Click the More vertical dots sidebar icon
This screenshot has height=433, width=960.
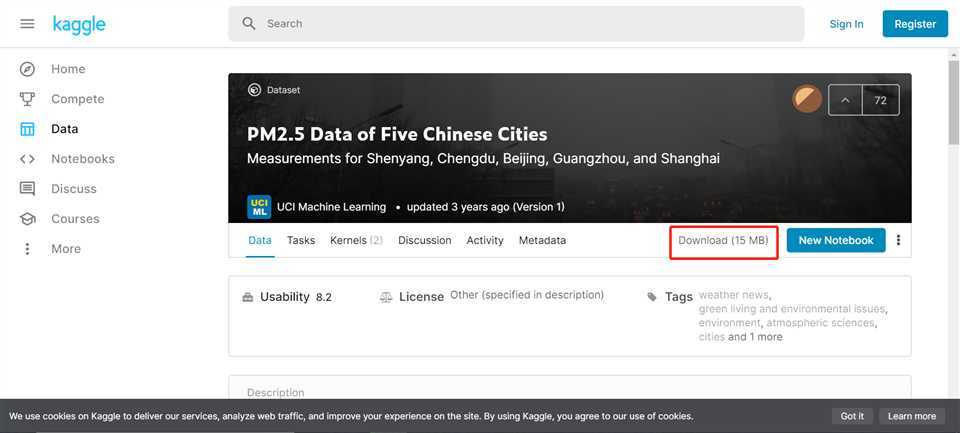point(27,249)
